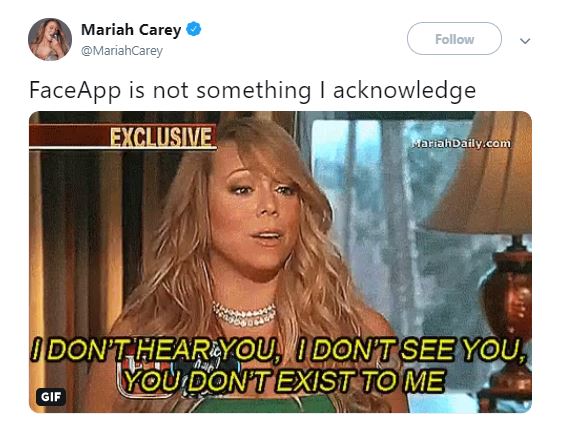Click the caption 'YOU DON'T EXIST TO ME'

point(284,380)
